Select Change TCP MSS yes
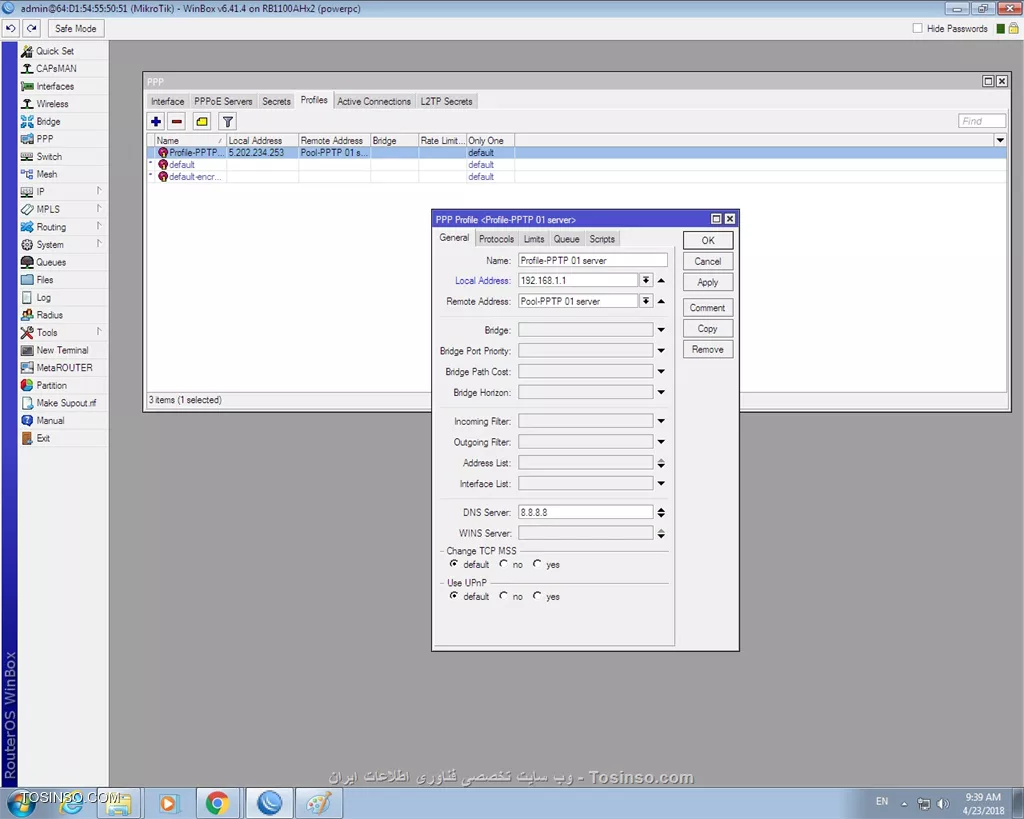This screenshot has height=819, width=1024. [537, 564]
